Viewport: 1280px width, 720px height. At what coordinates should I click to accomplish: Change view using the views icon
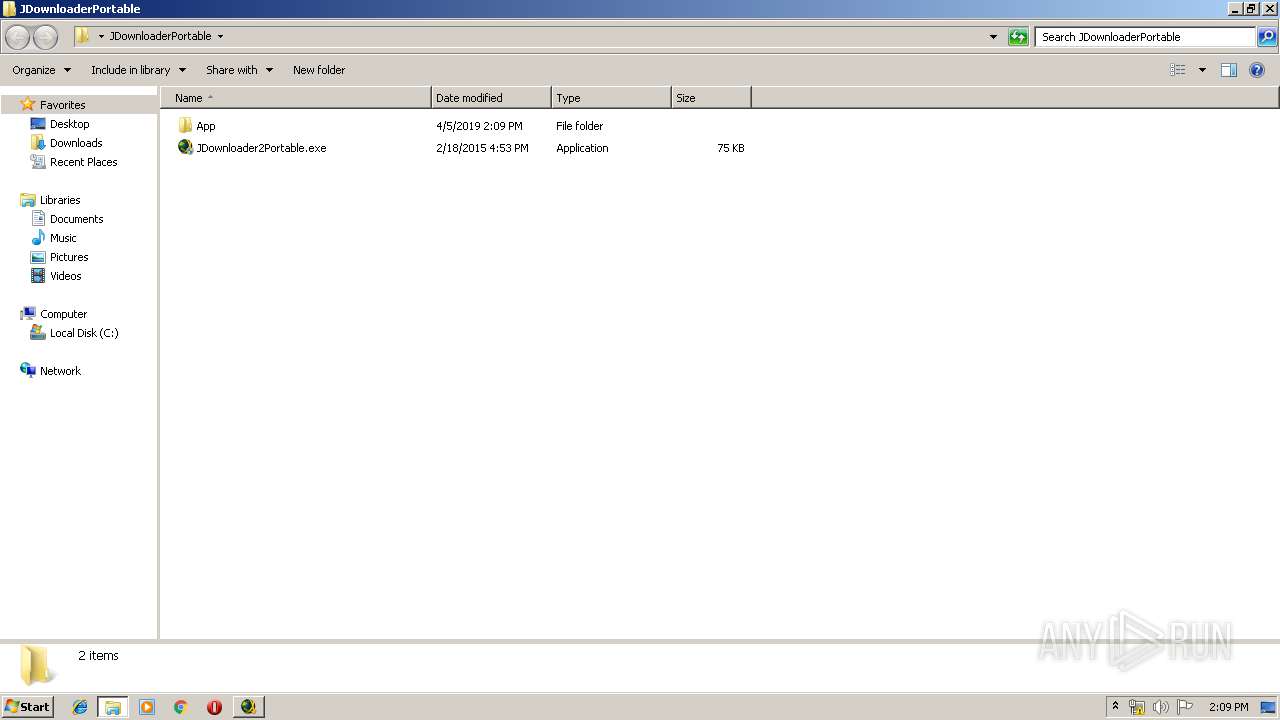tap(1178, 70)
